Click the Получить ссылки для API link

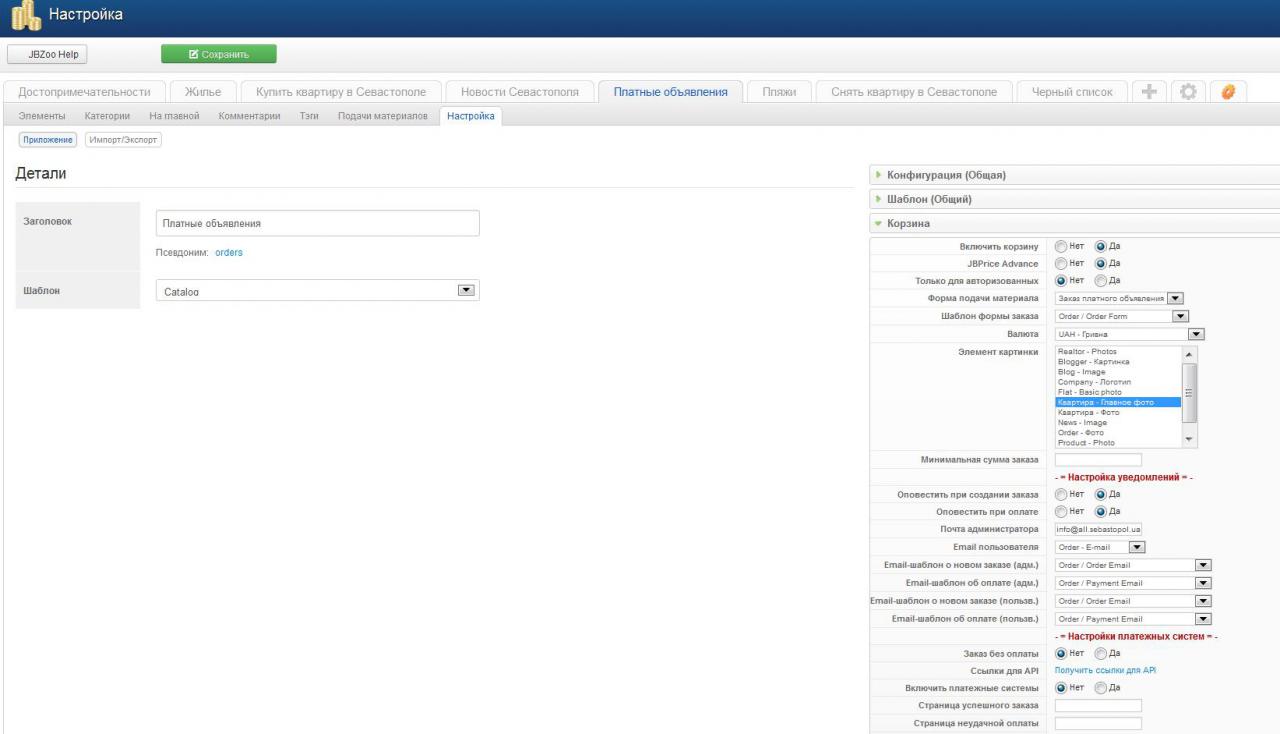tap(1105, 670)
